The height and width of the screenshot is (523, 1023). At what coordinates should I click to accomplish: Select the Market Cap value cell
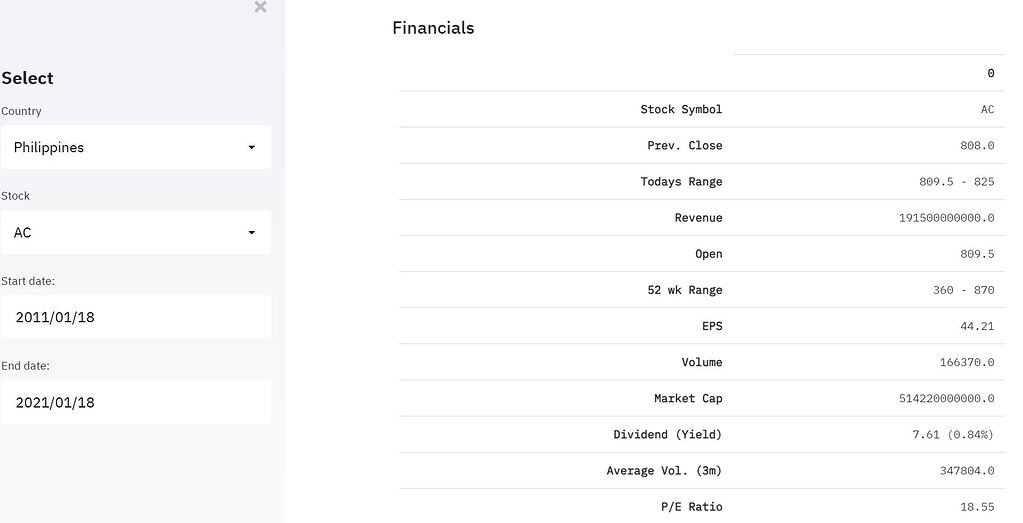point(946,398)
